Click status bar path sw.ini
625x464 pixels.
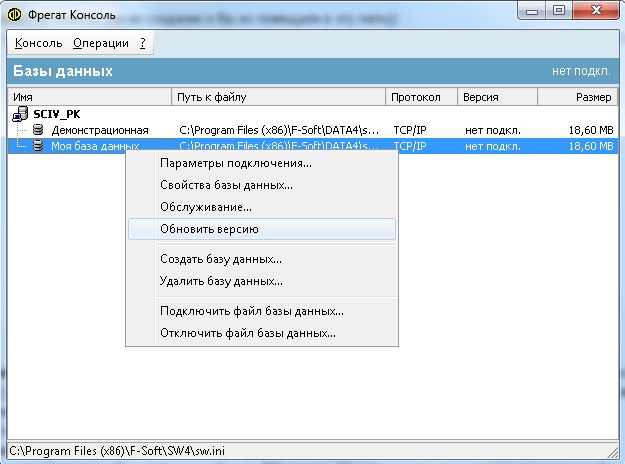tap(117, 451)
